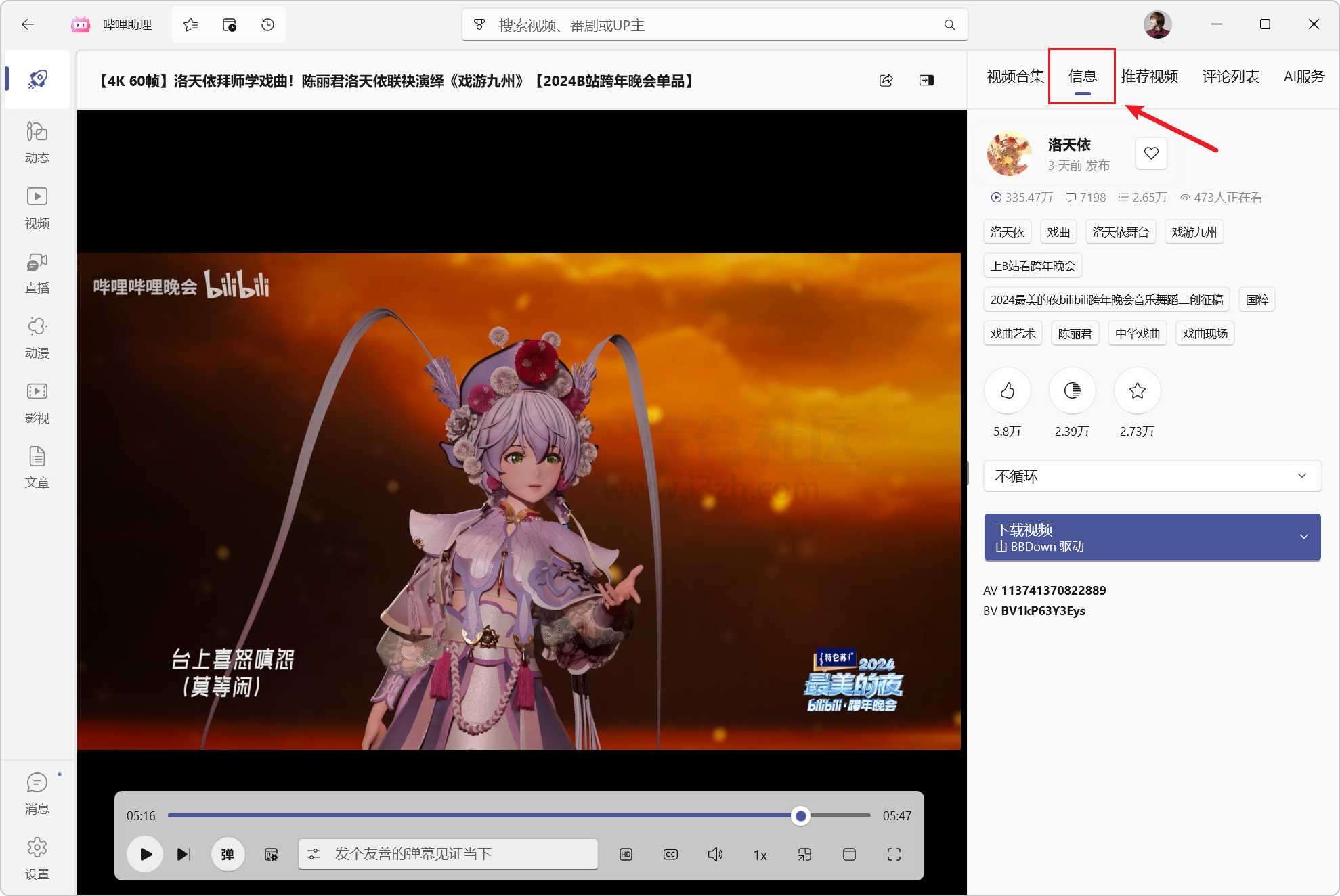Open favorites star list icon
1340x896 pixels.
(x=190, y=25)
